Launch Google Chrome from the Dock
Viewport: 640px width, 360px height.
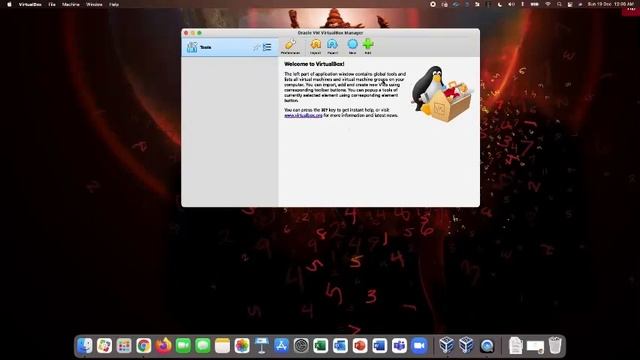[x=144, y=346]
